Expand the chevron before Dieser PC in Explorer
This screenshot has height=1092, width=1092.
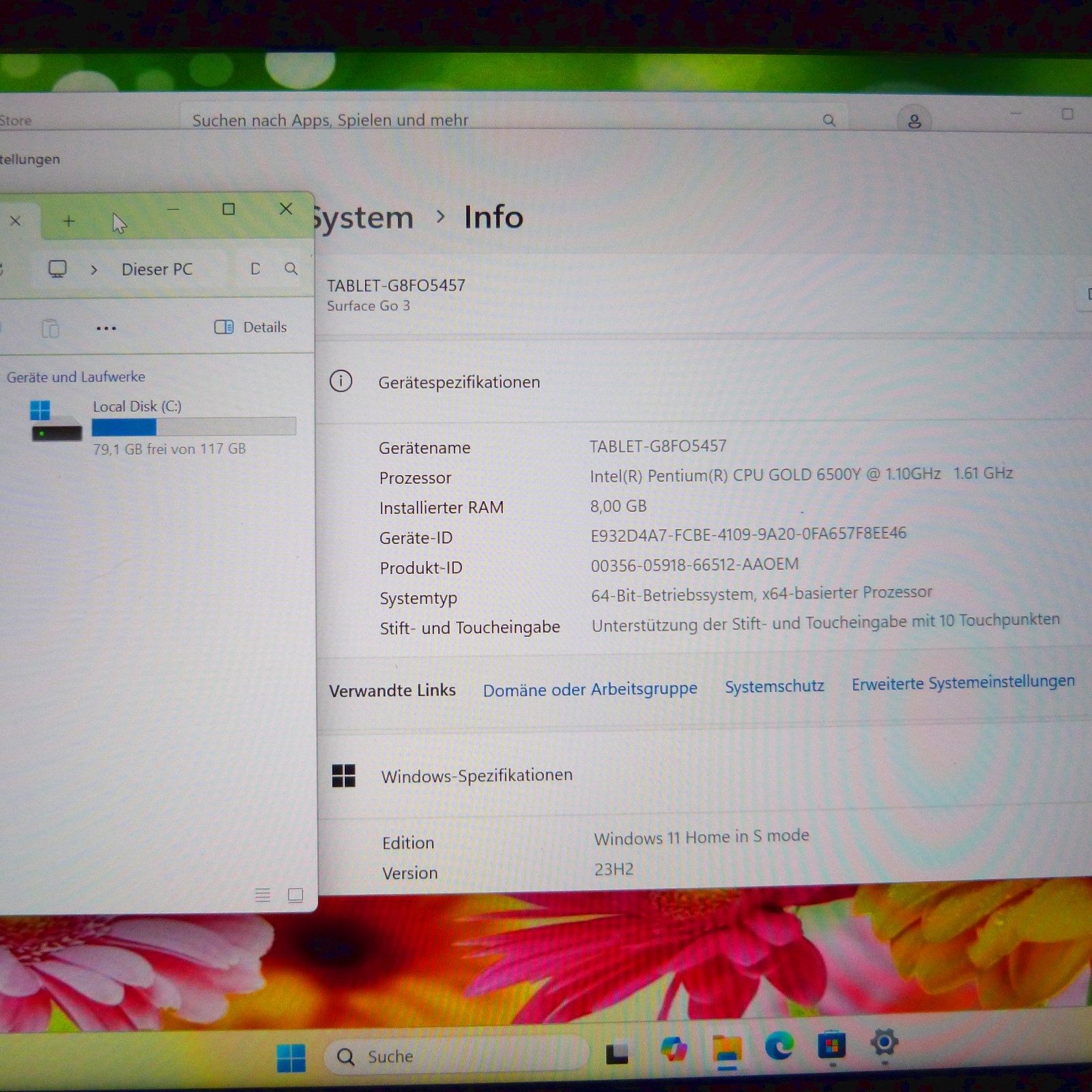pos(94,270)
